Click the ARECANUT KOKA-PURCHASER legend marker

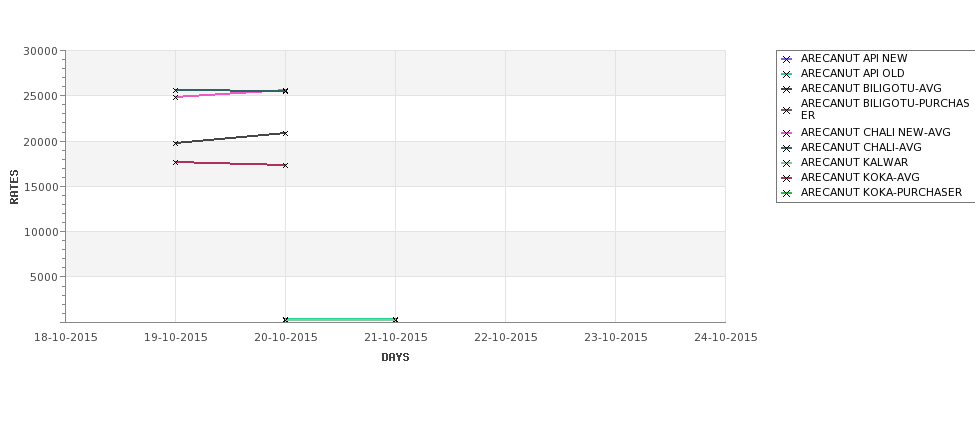(786, 193)
